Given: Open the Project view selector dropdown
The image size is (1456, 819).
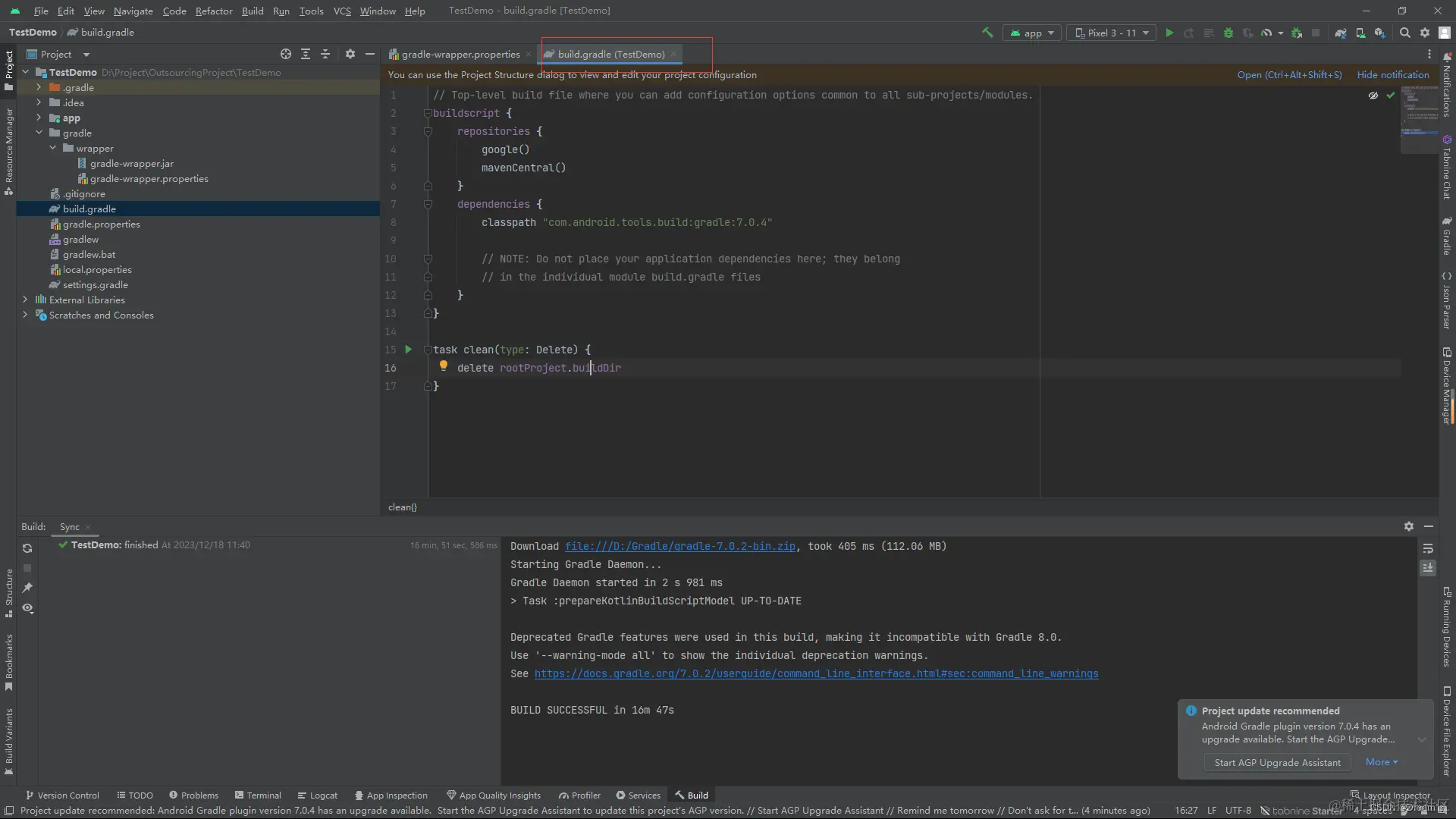Looking at the screenshot, I should [x=58, y=54].
